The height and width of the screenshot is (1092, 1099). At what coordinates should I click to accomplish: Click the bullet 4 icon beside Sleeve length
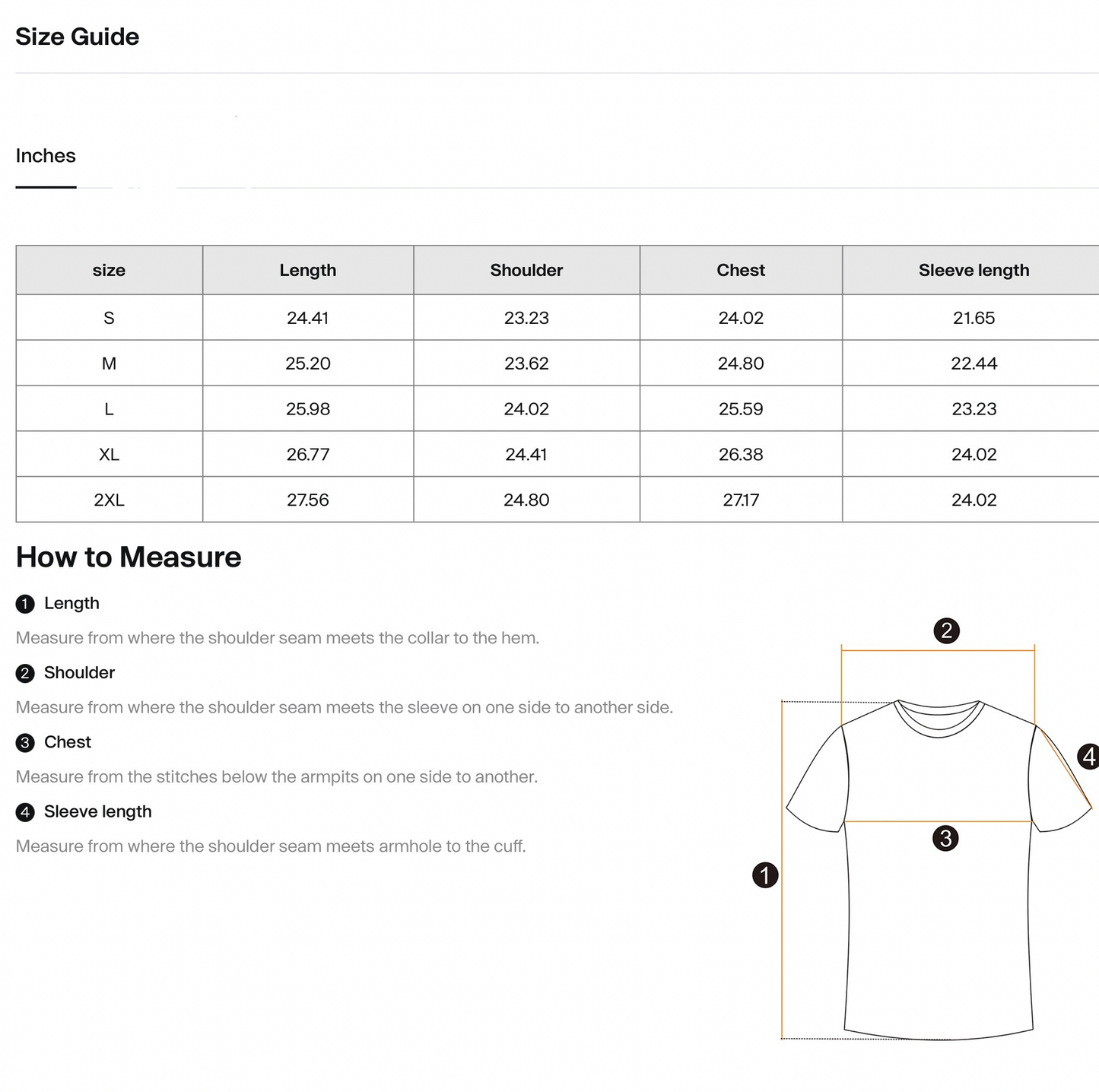[25, 812]
